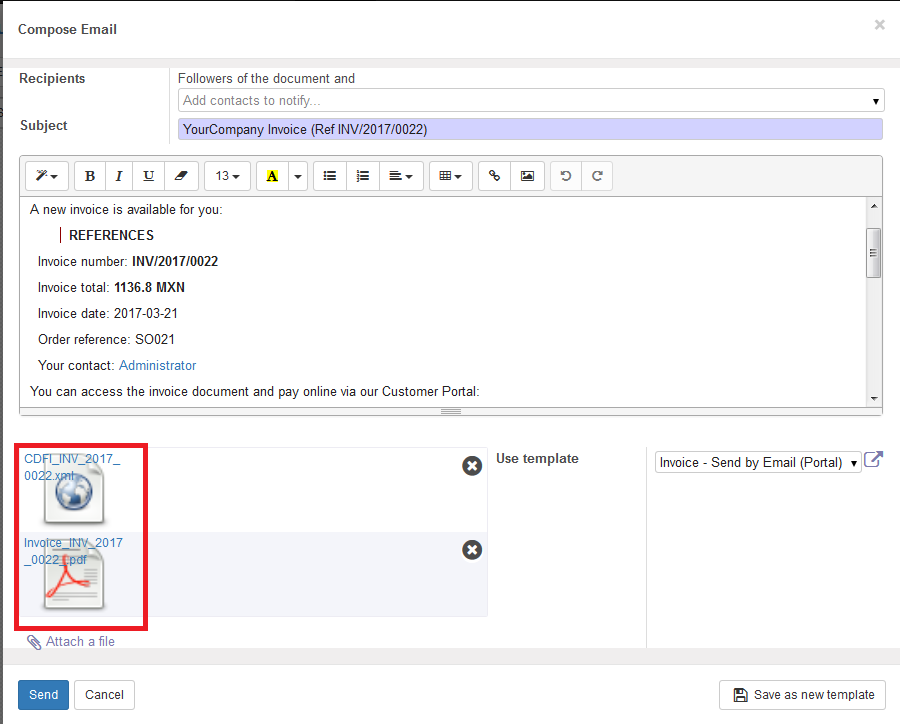The width and height of the screenshot is (900, 724).
Task: Expand the paragraph alignment dropdown
Action: [401, 176]
